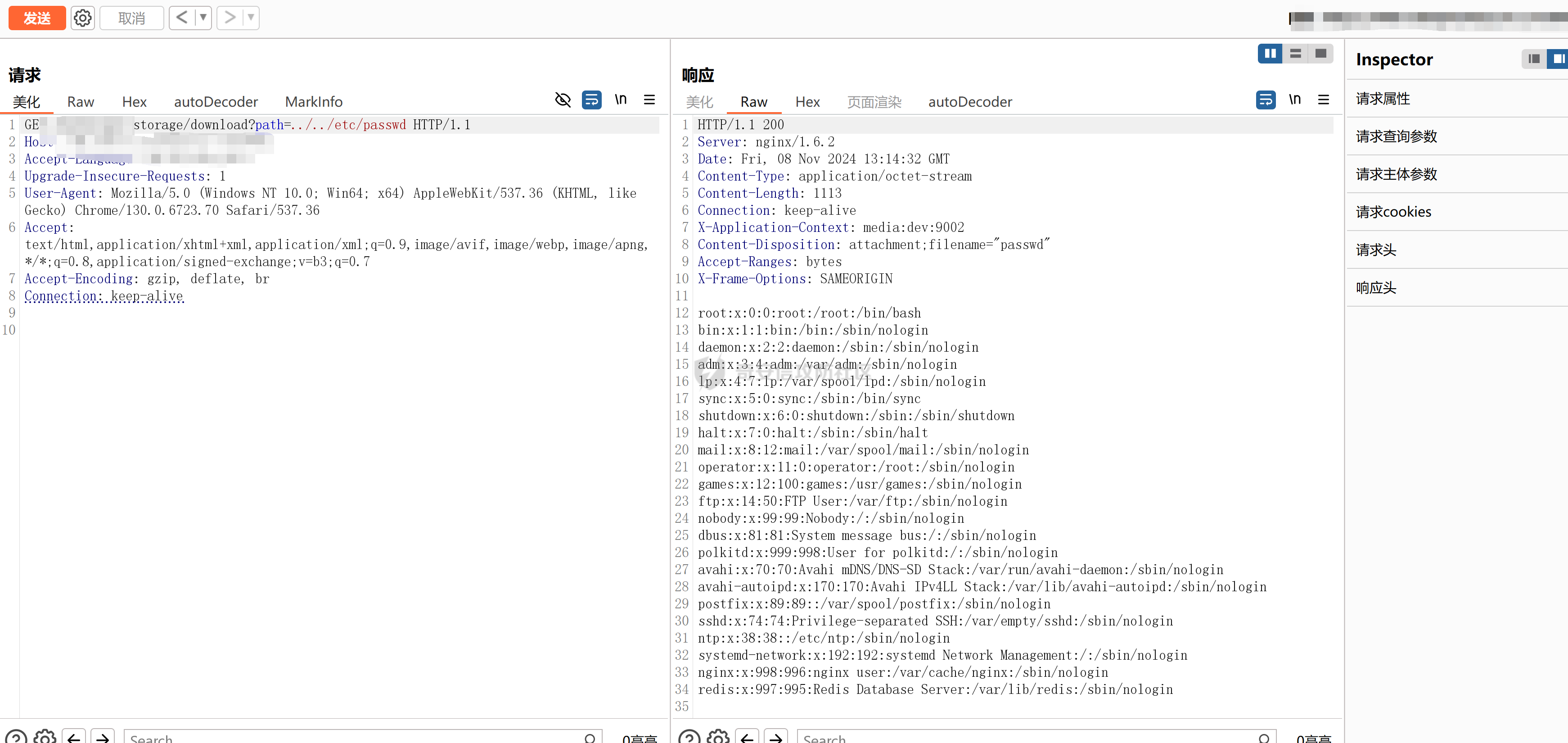Toggle hidden characters eye icon in request
1568x743 pixels.
563,100
